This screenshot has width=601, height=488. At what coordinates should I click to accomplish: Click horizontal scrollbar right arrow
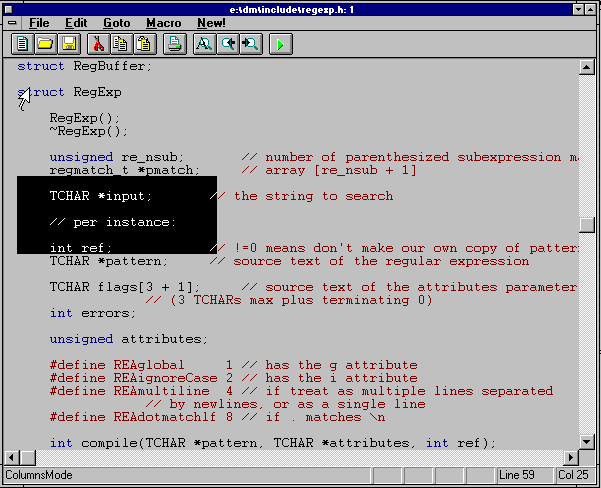coord(571,457)
